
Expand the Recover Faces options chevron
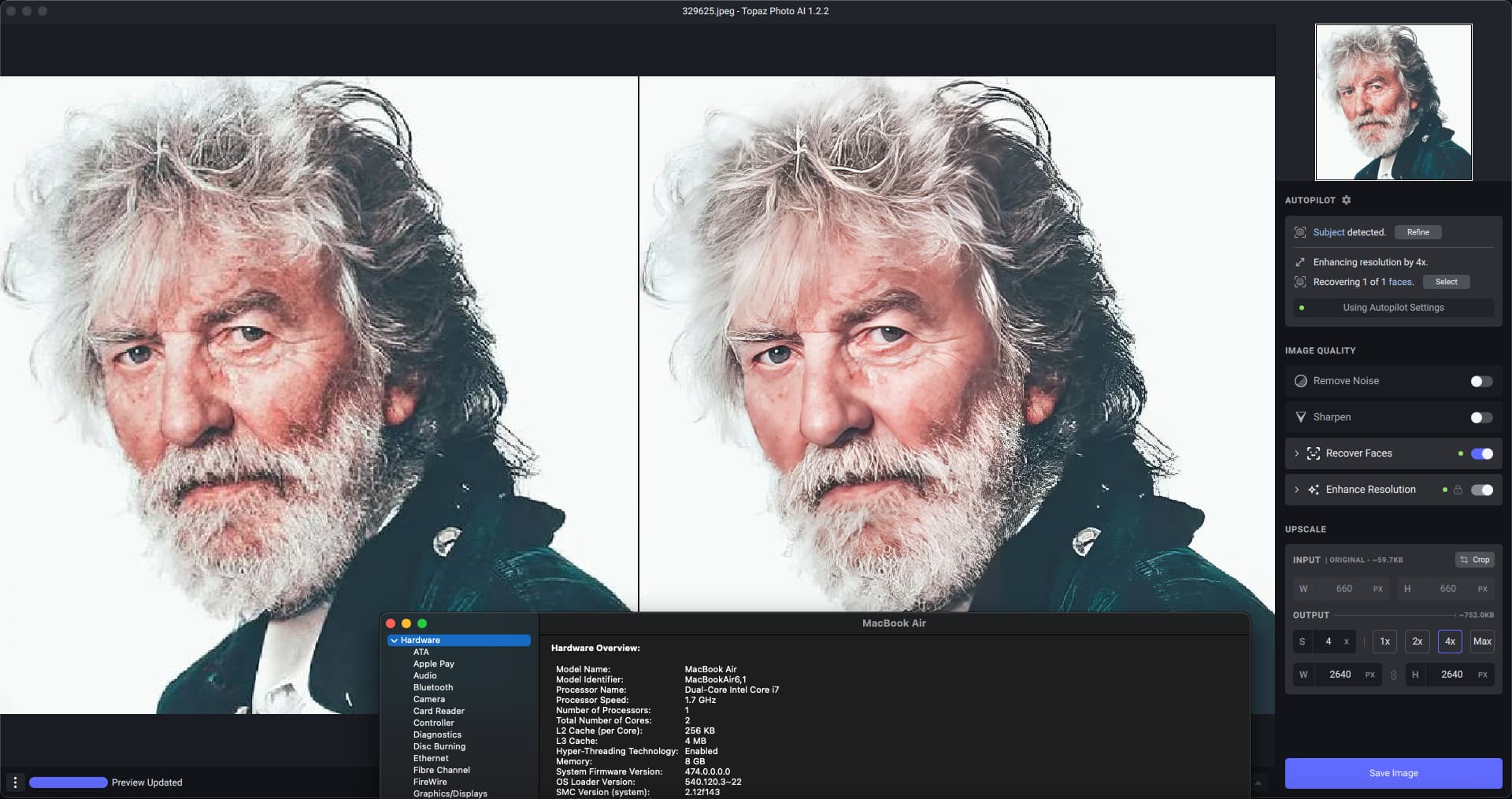click(x=1296, y=453)
